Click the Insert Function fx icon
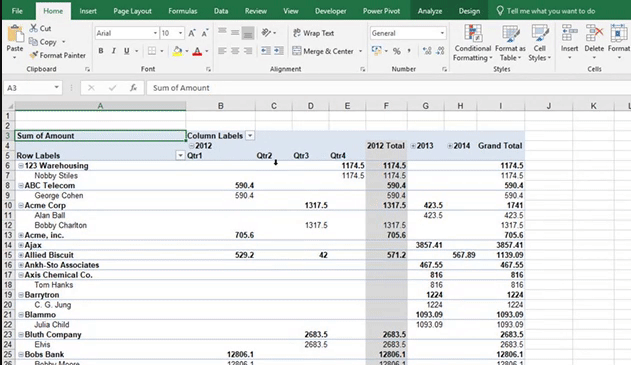631x365 pixels. 133,88
